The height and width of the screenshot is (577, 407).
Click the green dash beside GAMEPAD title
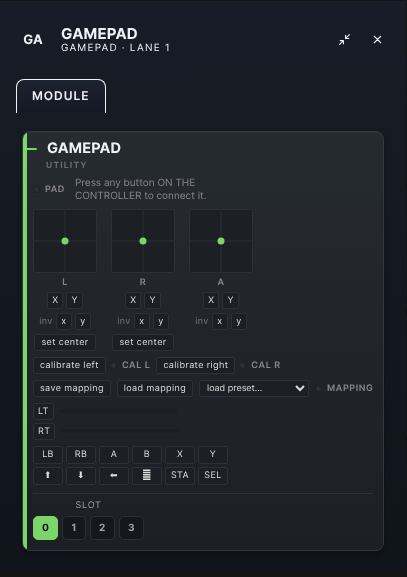(x=32, y=149)
